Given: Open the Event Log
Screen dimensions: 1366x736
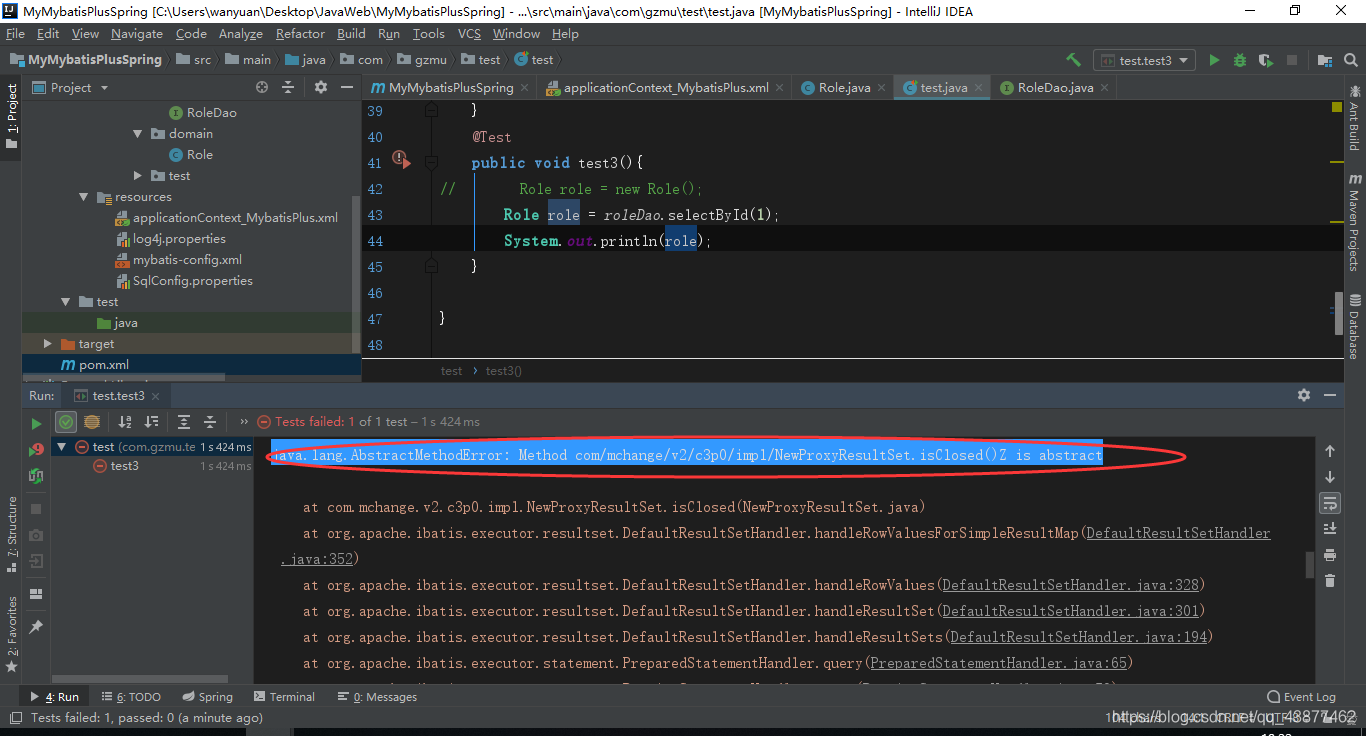Looking at the screenshot, I should coord(1301,696).
